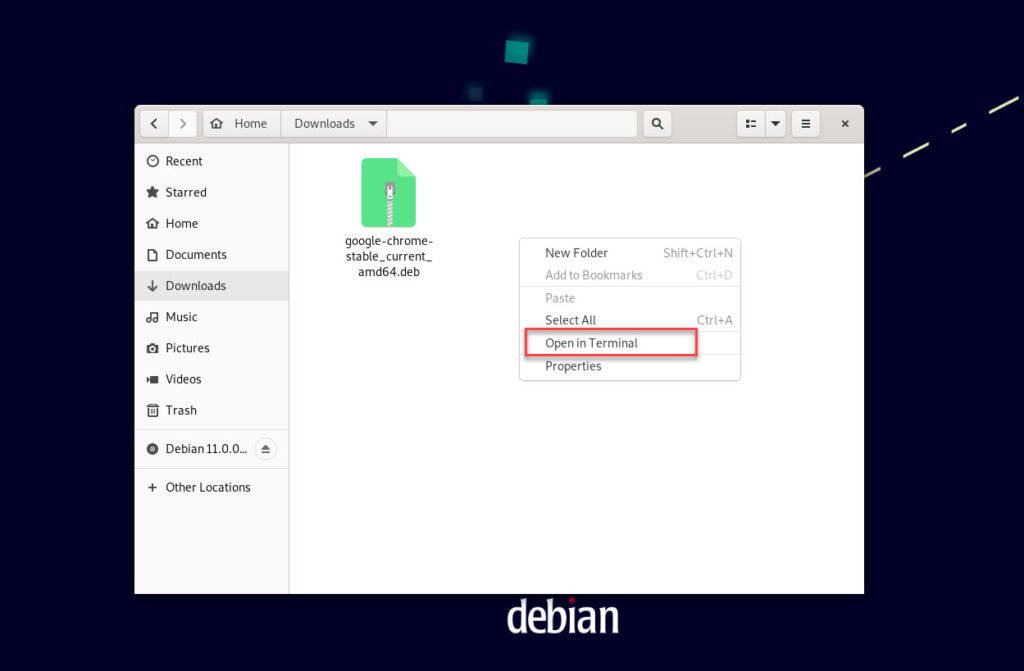Choose New Folder from the context menu
The height and width of the screenshot is (671, 1024).
pyautogui.click(x=630, y=253)
